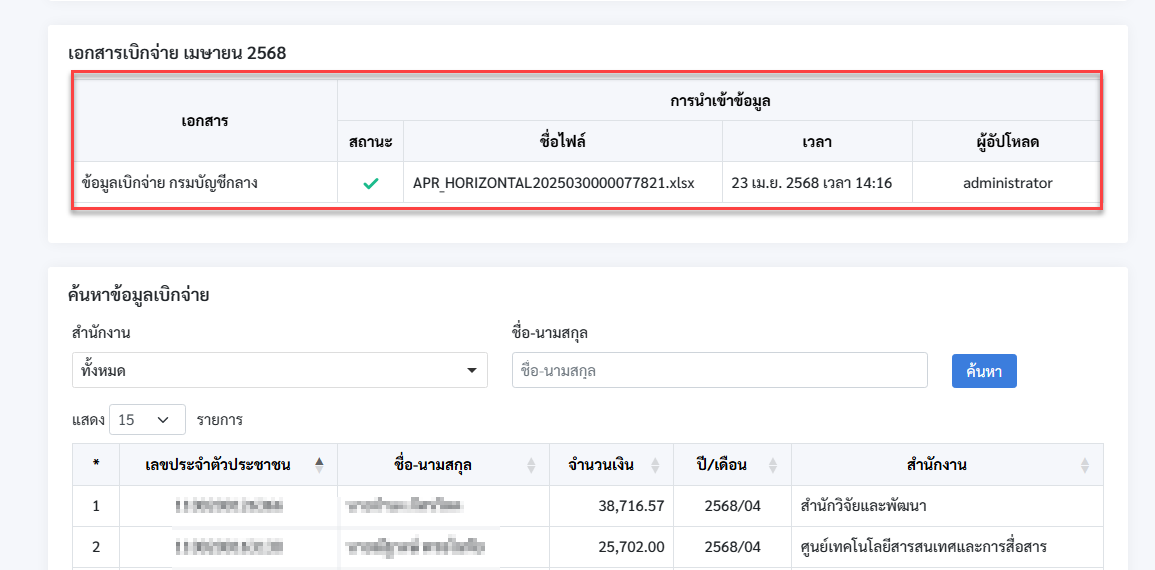Click the 2568/04 cell in row 2

(732, 547)
